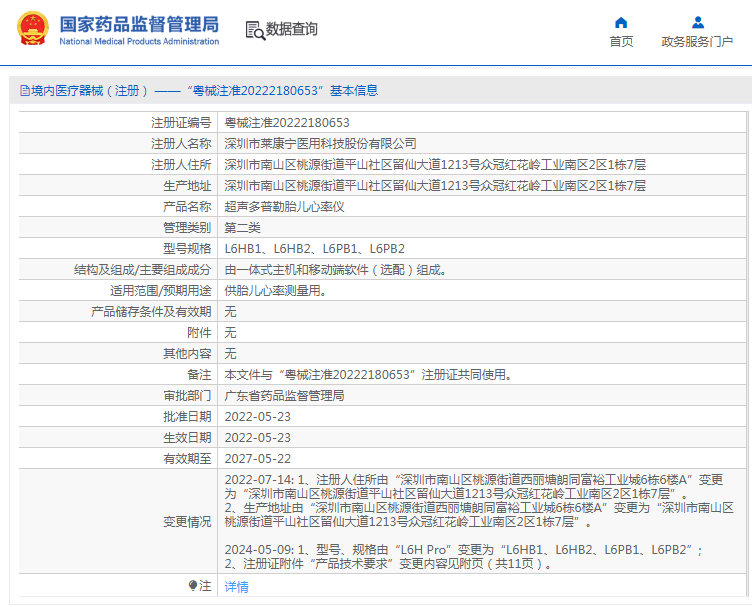Click 无 in 产品储存条件及有效期 row
Image resolution: width=752 pixels, height=607 pixels.
coord(230,312)
